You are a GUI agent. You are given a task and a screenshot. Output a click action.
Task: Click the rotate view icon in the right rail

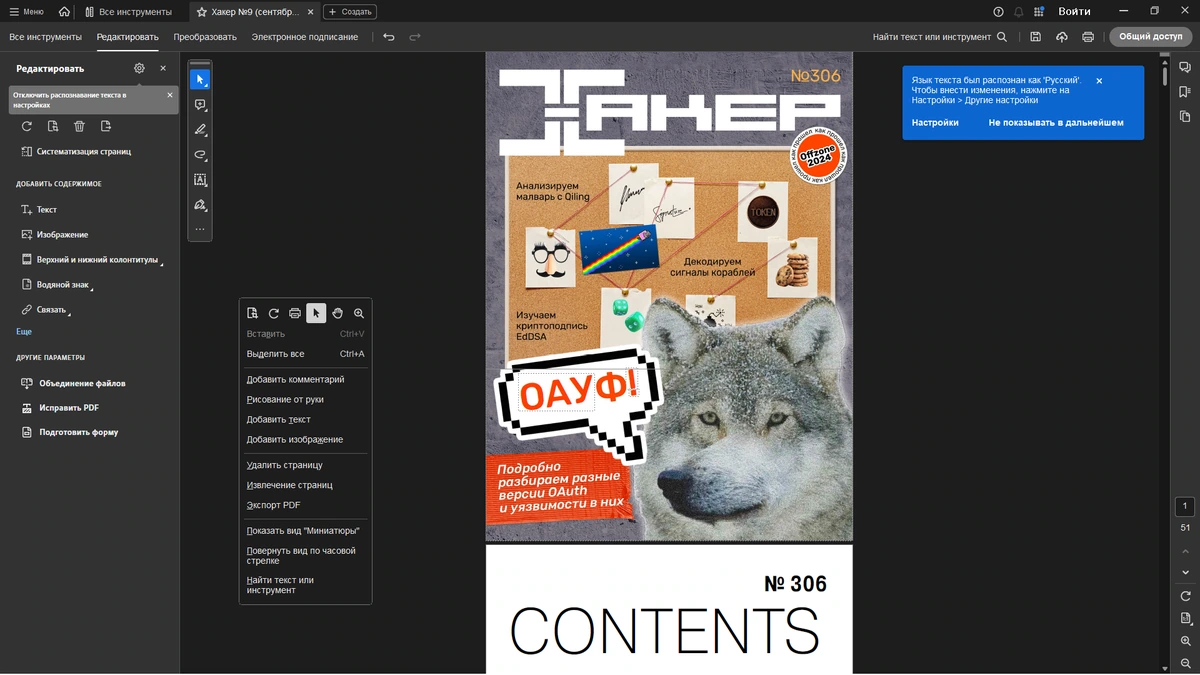tap(1186, 596)
